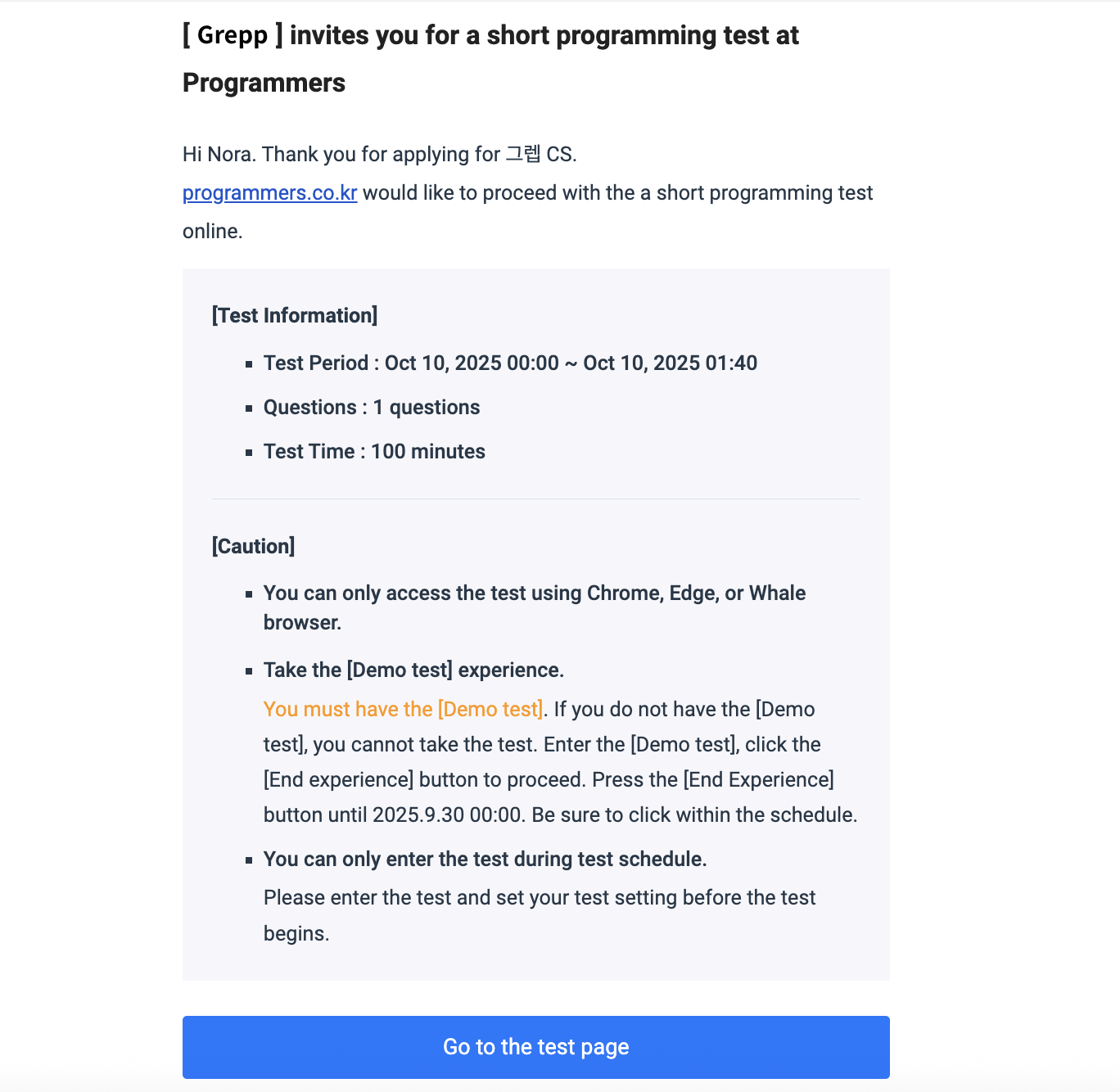The image size is (1120, 1092).
Task: Click the '[End Experience]' text before 'button until'
Action: coord(758,780)
